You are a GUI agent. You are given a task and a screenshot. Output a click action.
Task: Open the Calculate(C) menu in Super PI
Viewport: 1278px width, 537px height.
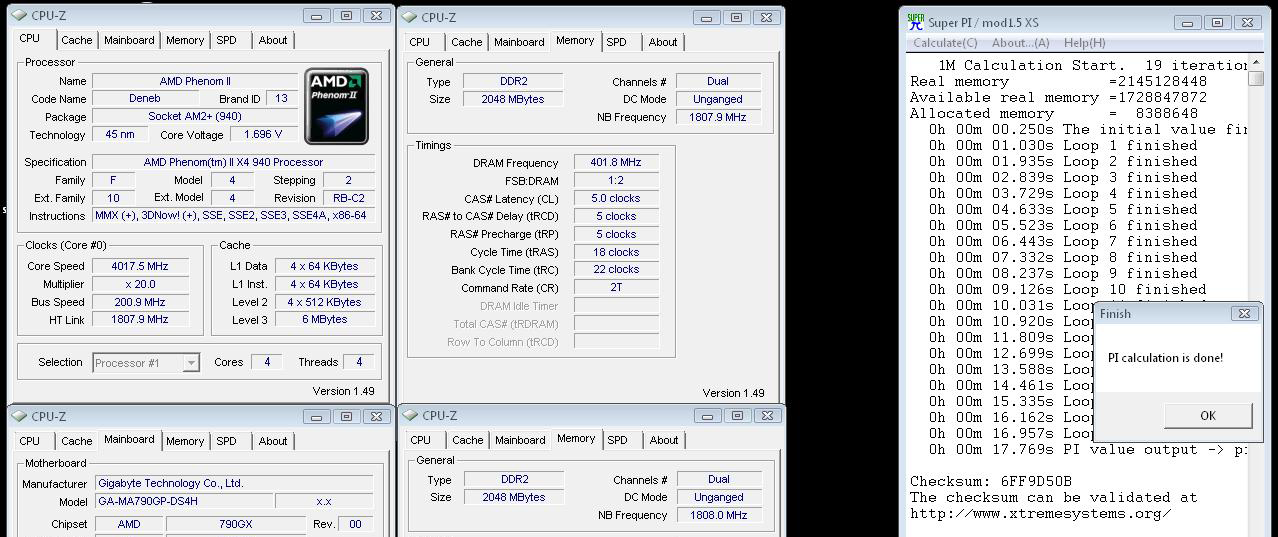point(945,43)
